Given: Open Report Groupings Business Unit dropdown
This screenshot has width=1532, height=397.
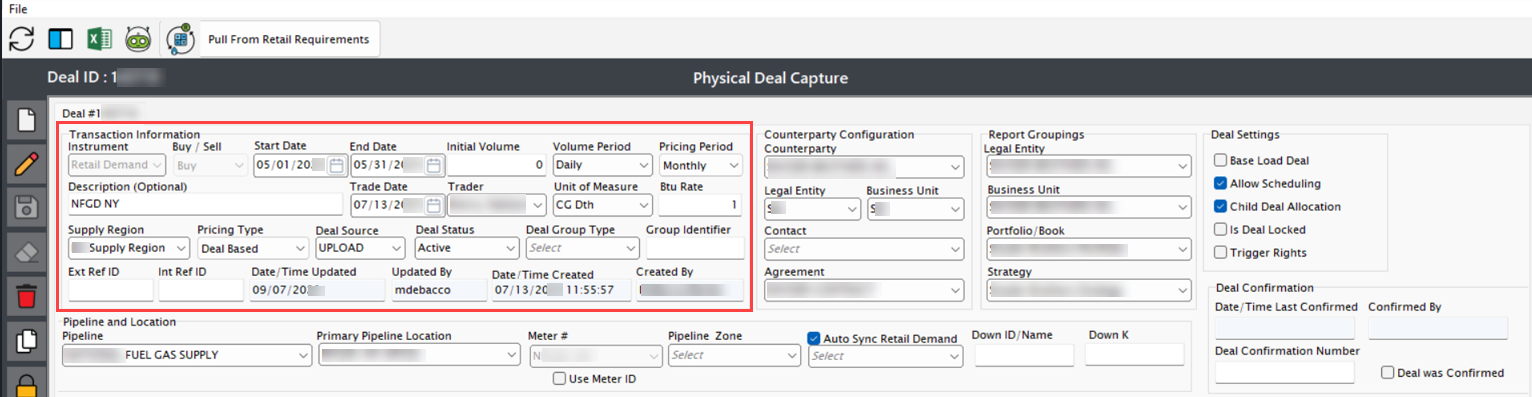Looking at the screenshot, I should point(1088,206).
